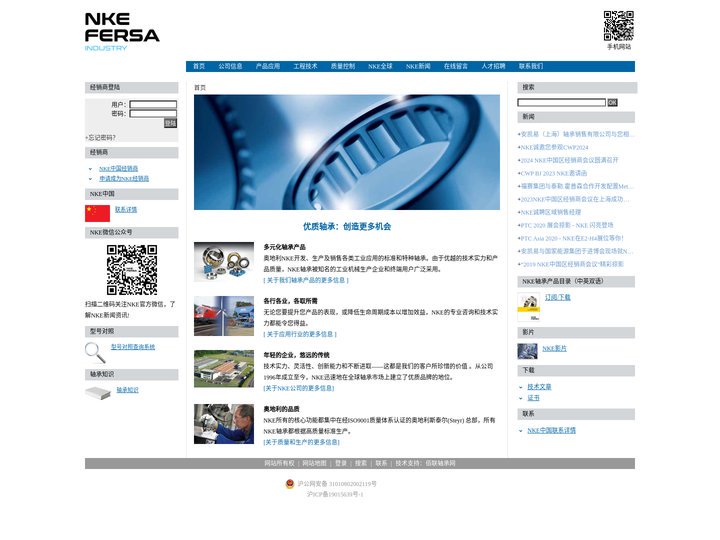Click the 忘记密码? link

coord(101,137)
